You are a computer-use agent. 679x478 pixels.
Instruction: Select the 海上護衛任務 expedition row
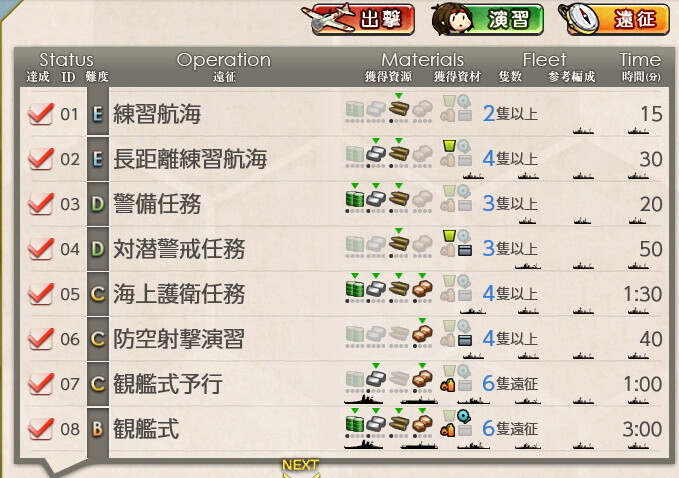pyautogui.click(x=342, y=294)
